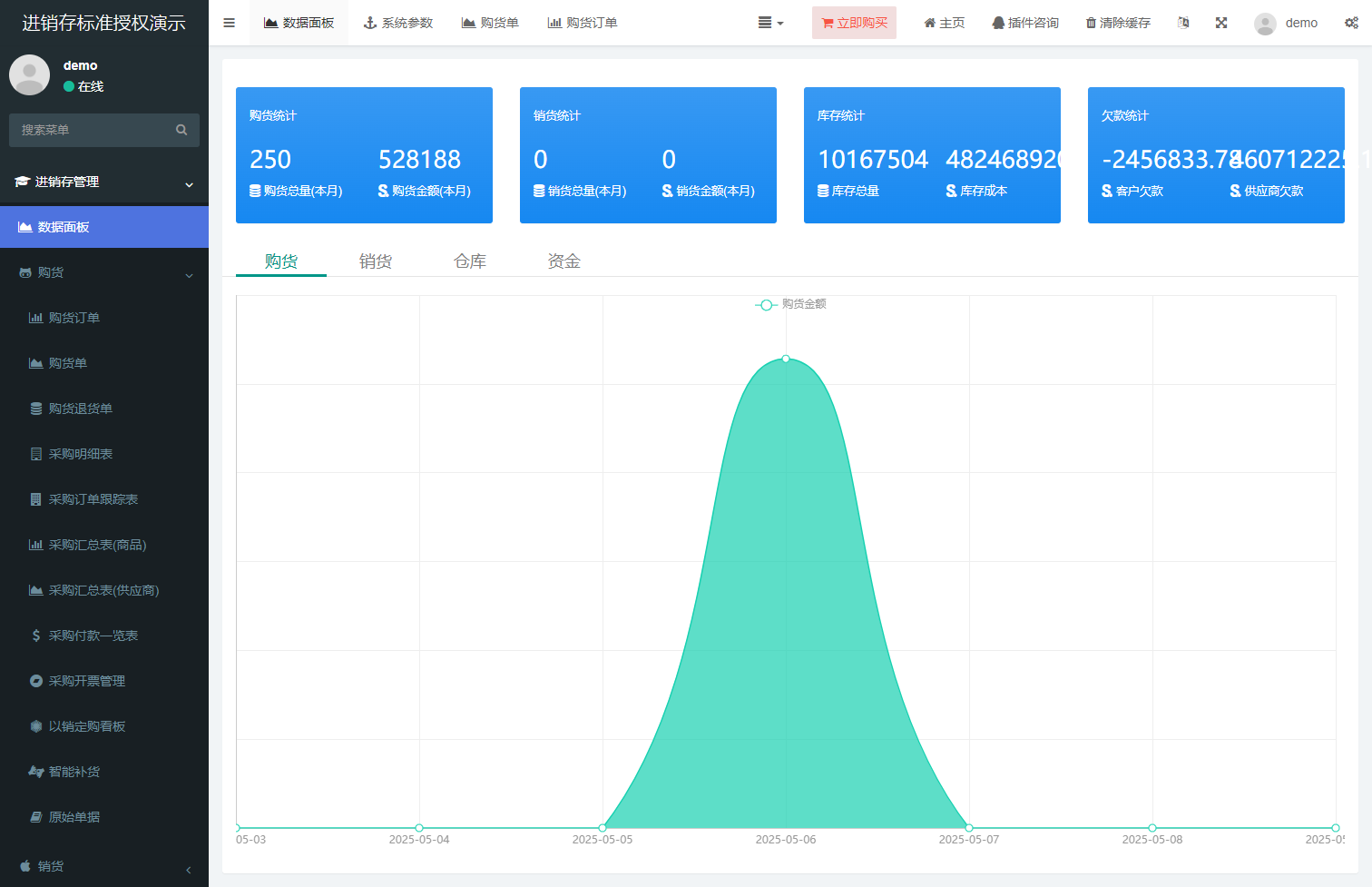This screenshot has height=887, width=1372.
Task: Click the 清除缓存 link in top bar
Action: click(1118, 23)
